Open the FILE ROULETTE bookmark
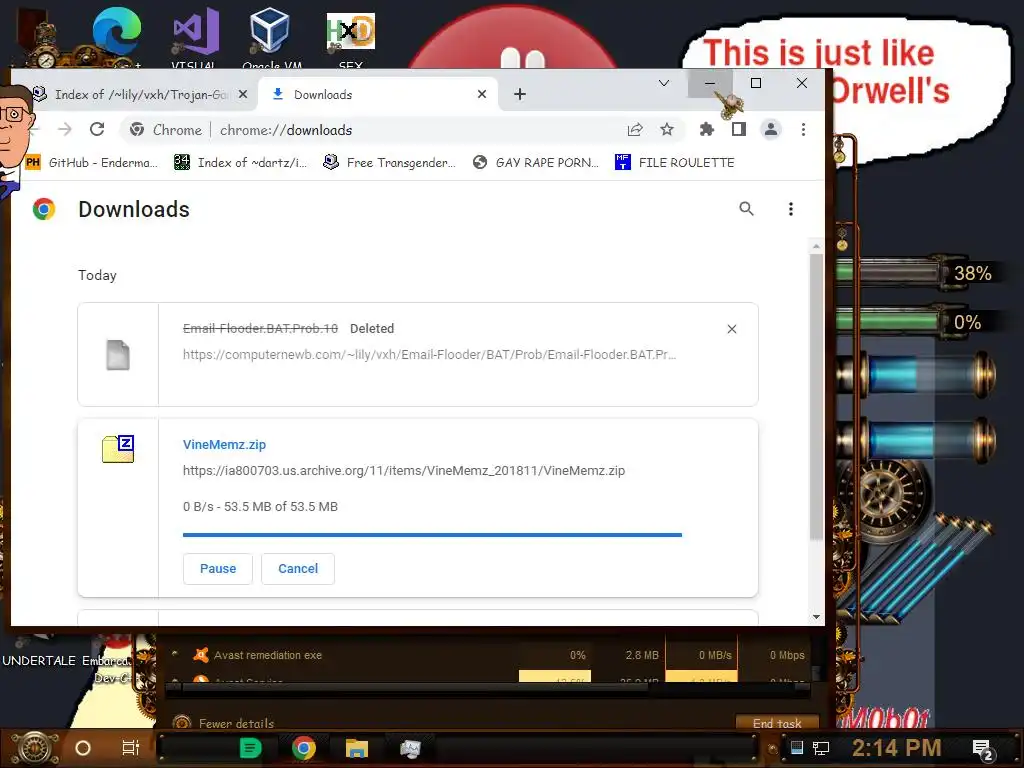Image resolution: width=1024 pixels, height=768 pixels. [675, 163]
